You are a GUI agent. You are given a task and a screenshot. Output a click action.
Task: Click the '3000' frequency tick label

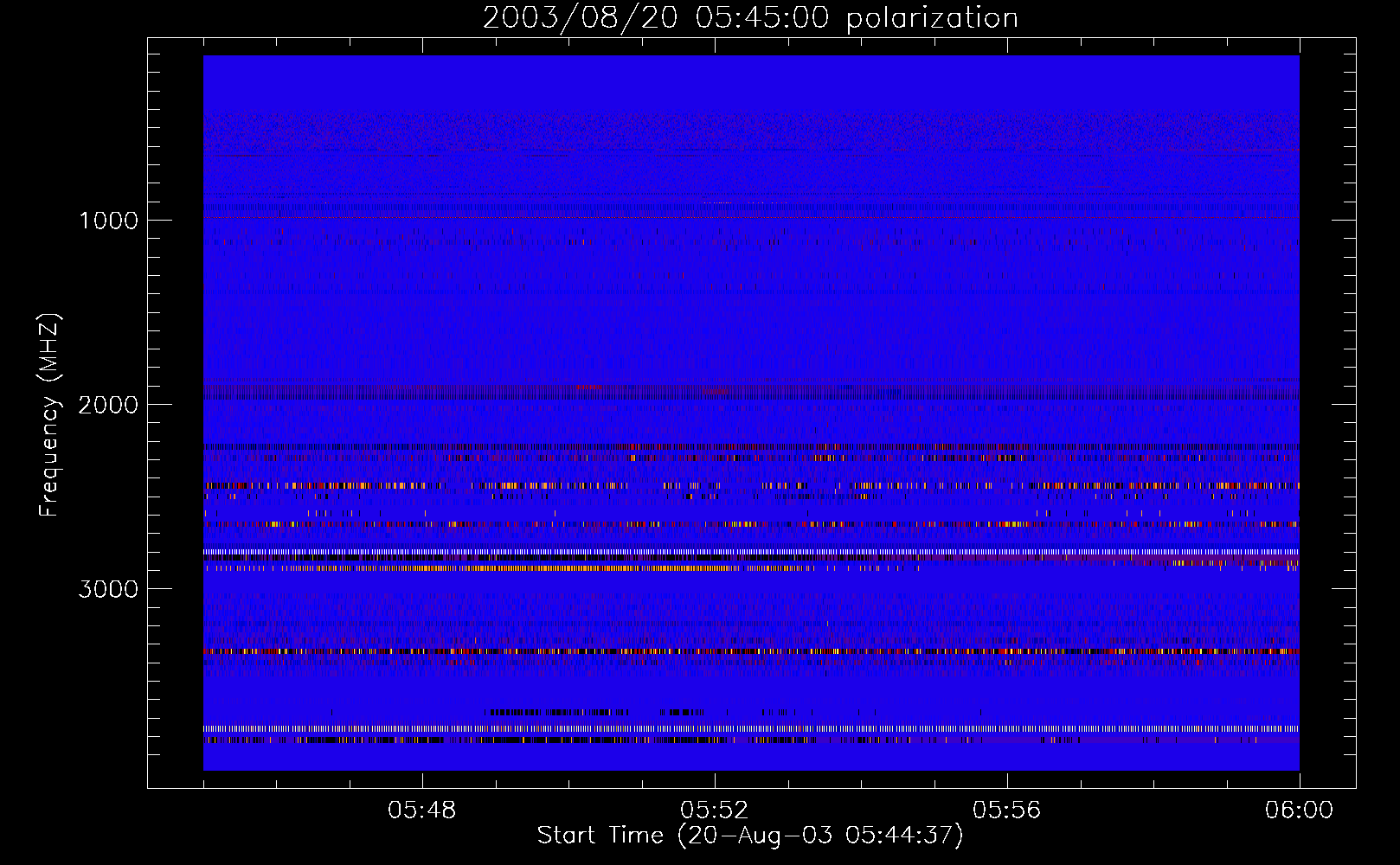pyautogui.click(x=108, y=589)
